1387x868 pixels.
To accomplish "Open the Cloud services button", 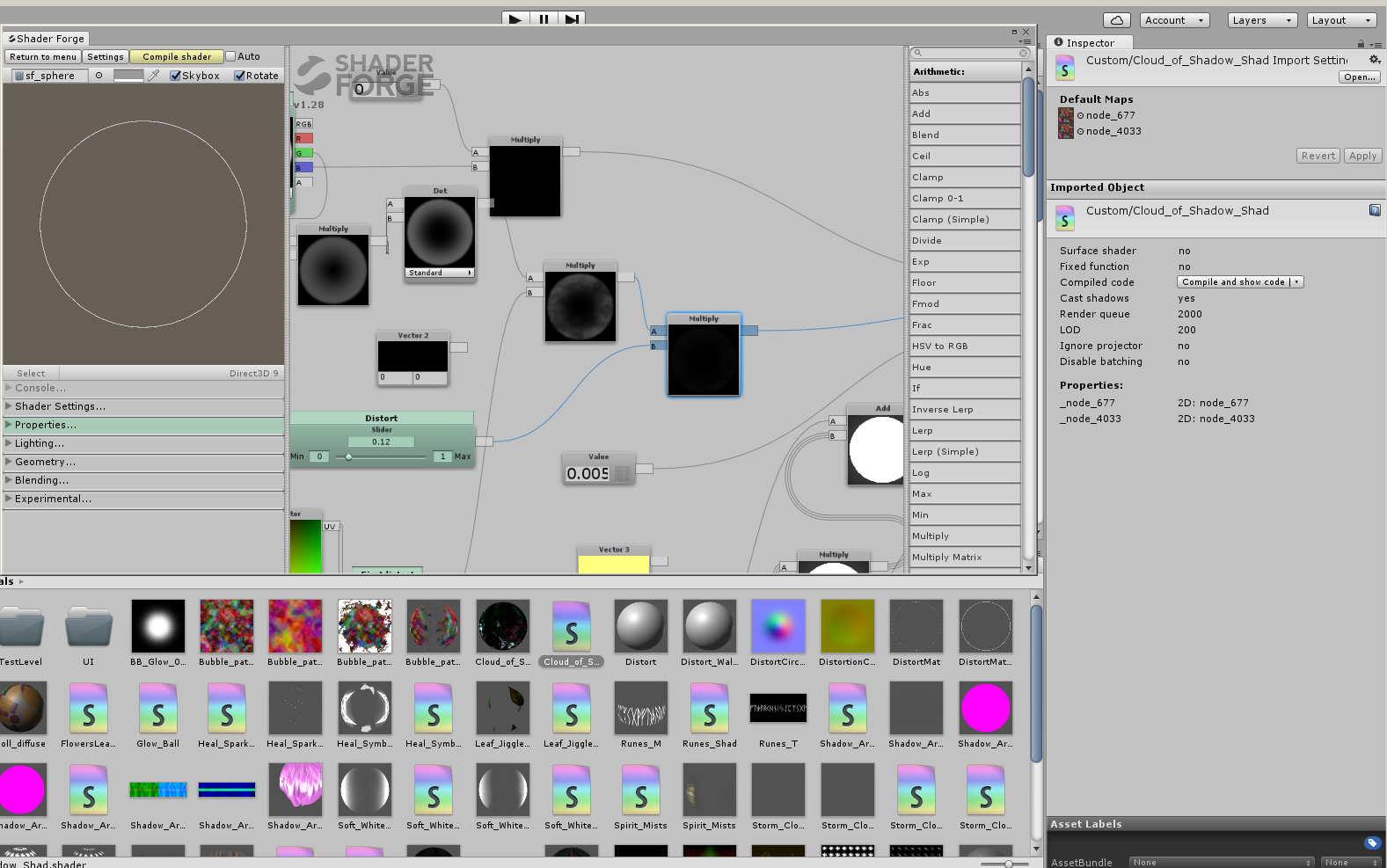I will pyautogui.click(x=1116, y=20).
